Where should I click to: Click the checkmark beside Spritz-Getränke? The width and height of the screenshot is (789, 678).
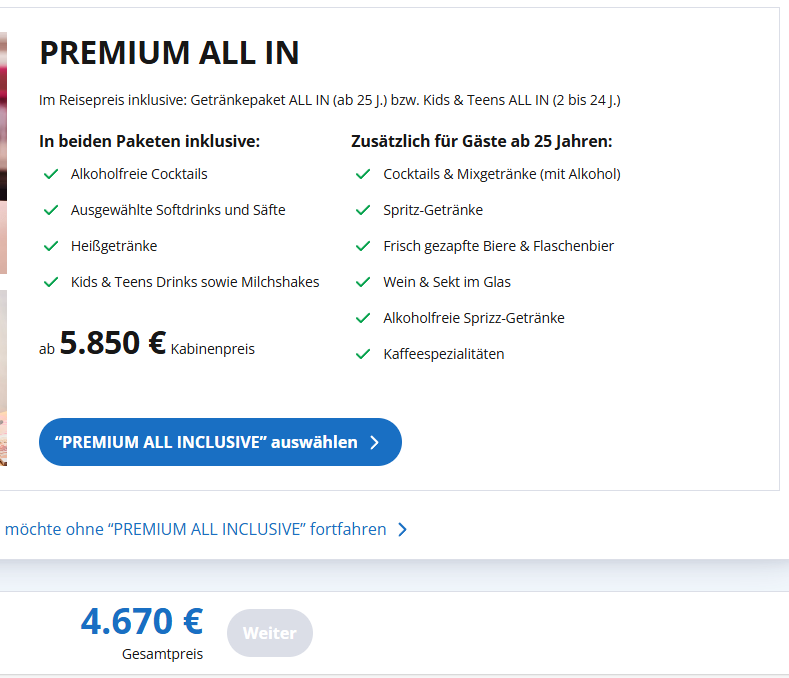pyautogui.click(x=363, y=210)
